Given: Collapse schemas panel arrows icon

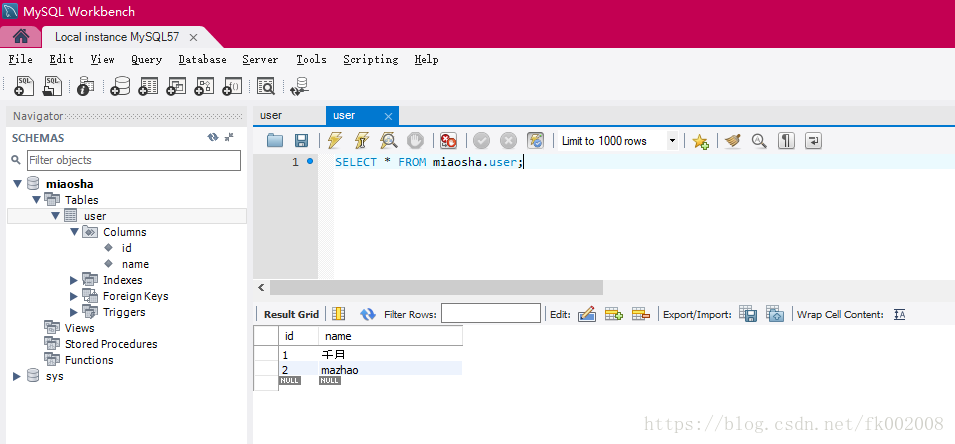Looking at the screenshot, I should pyautogui.click(x=229, y=138).
